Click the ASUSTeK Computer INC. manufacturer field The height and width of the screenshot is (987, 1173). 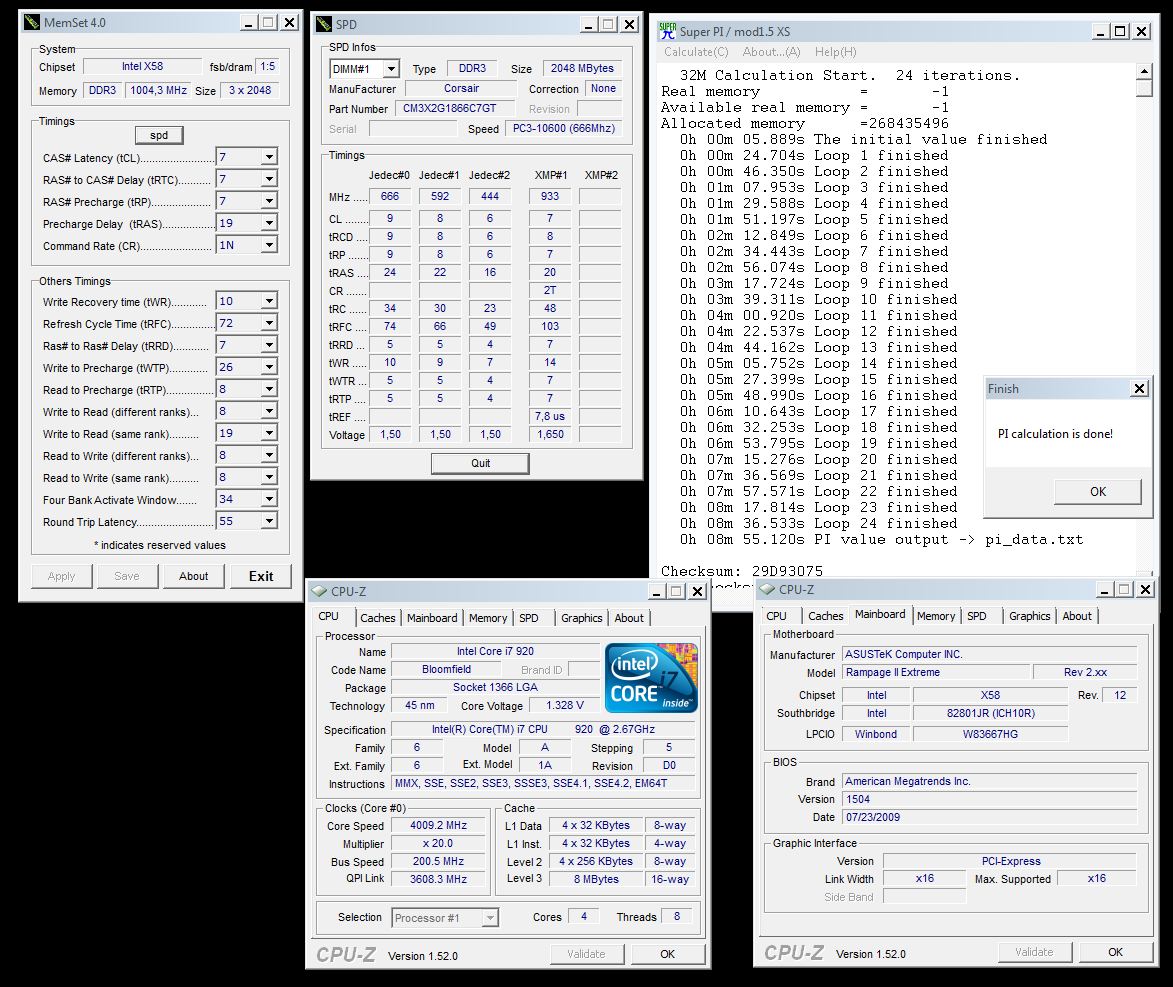990,654
